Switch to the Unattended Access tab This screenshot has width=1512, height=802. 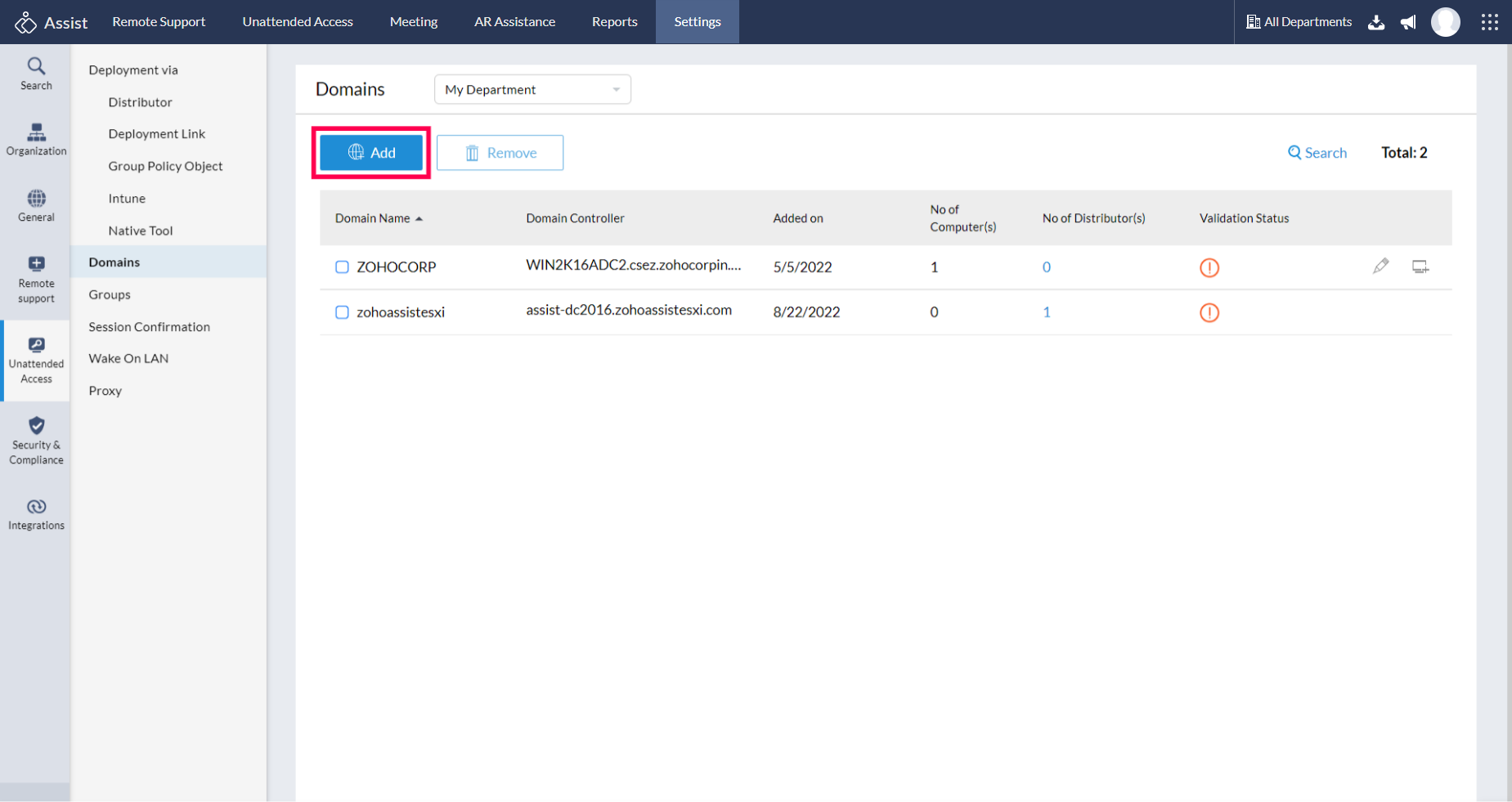point(297,22)
